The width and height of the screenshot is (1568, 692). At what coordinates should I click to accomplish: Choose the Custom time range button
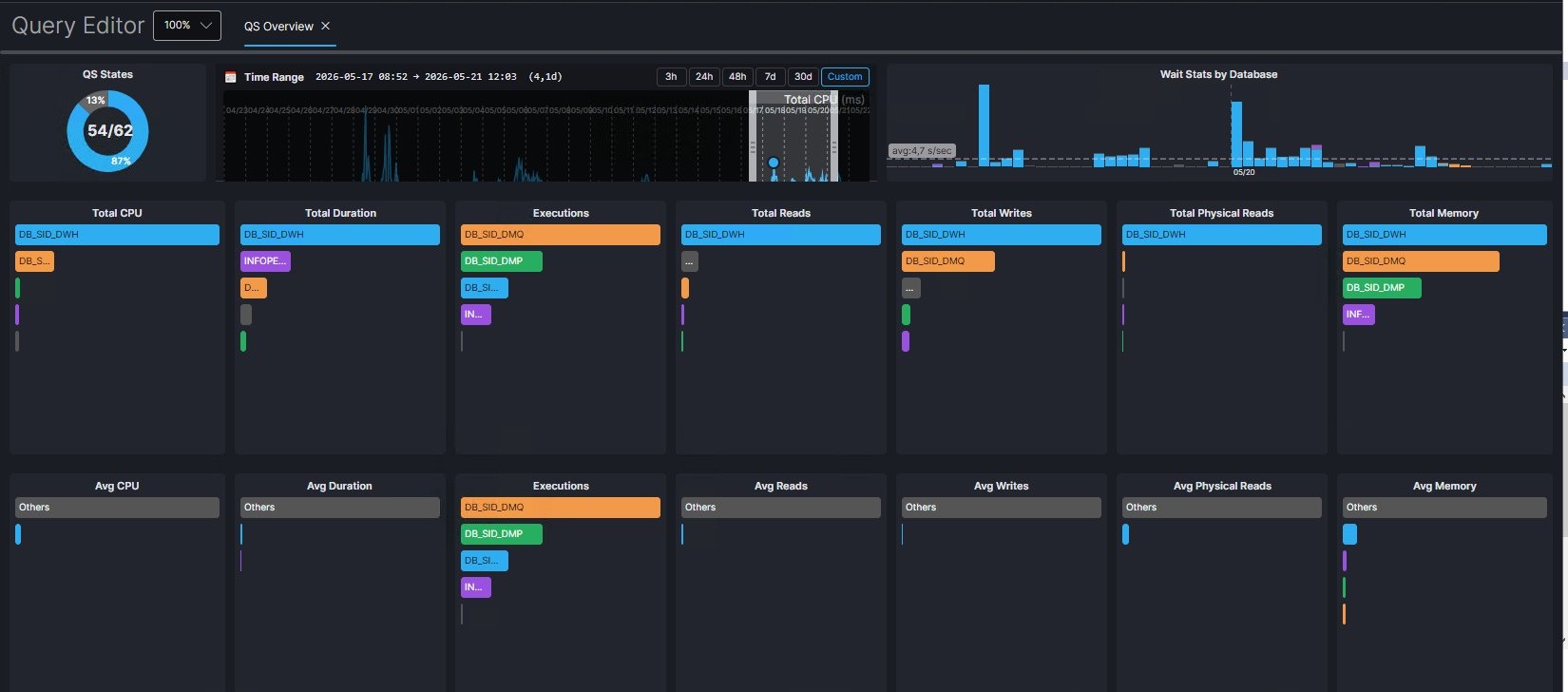[845, 77]
